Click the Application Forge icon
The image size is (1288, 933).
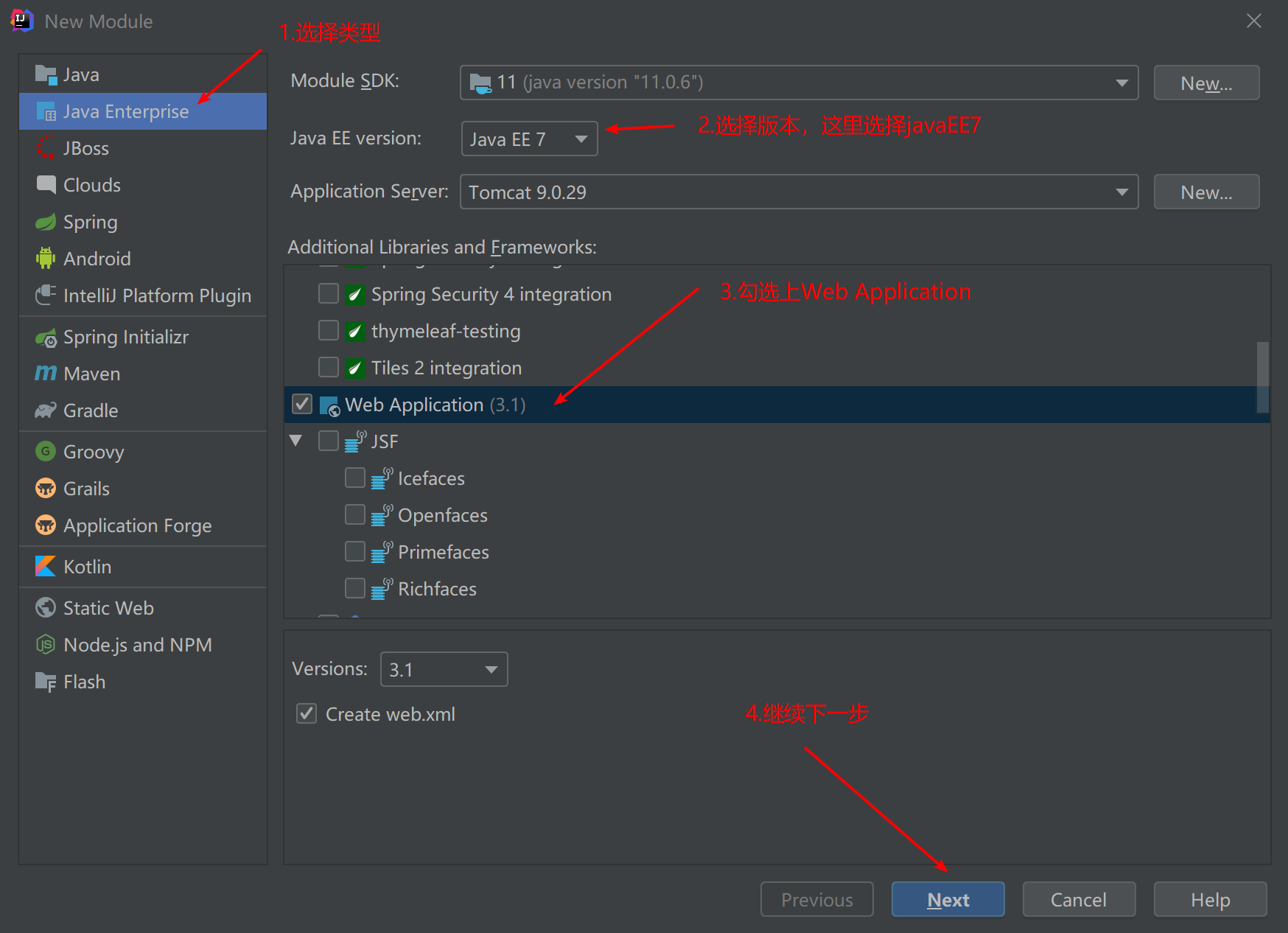pos(46,525)
